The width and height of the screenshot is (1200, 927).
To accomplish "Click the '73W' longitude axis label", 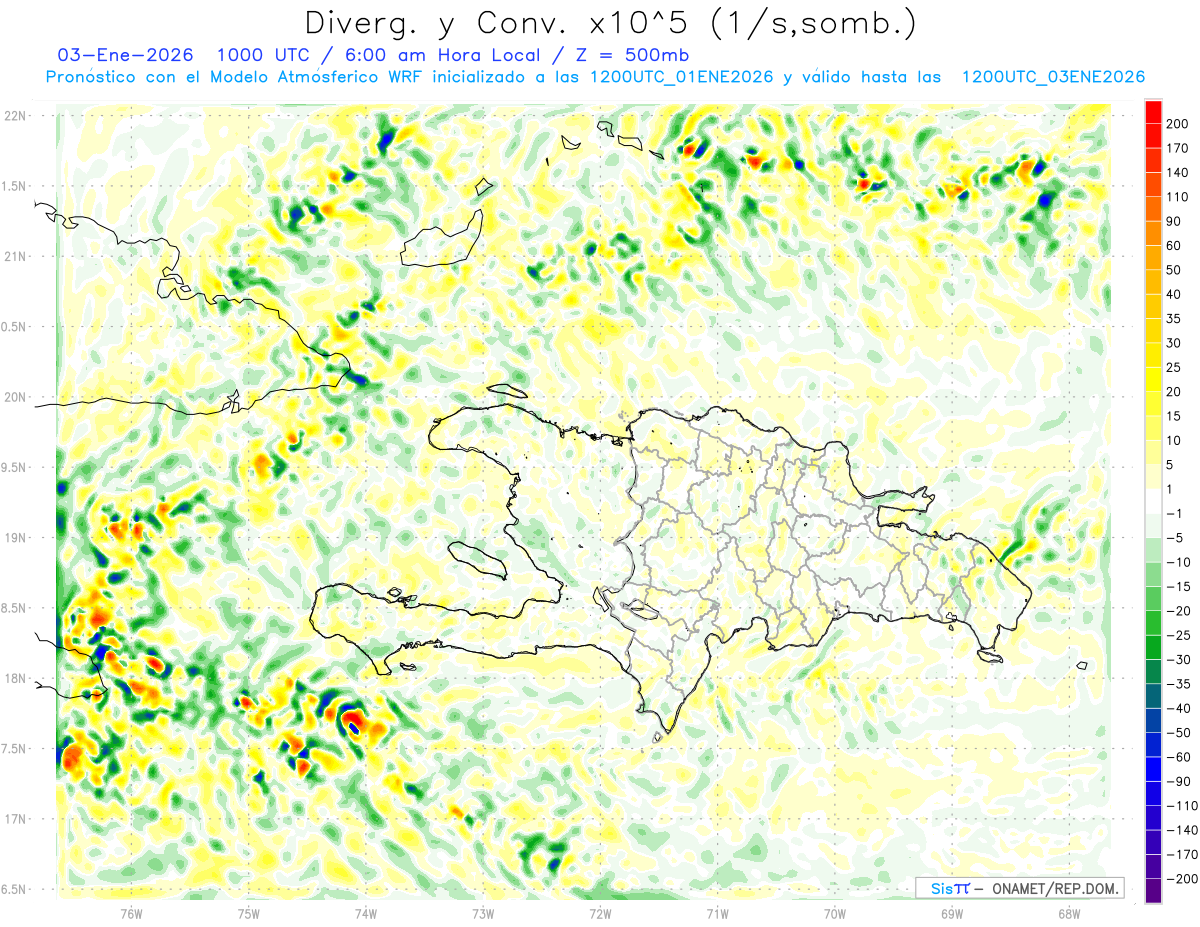I will (x=482, y=914).
